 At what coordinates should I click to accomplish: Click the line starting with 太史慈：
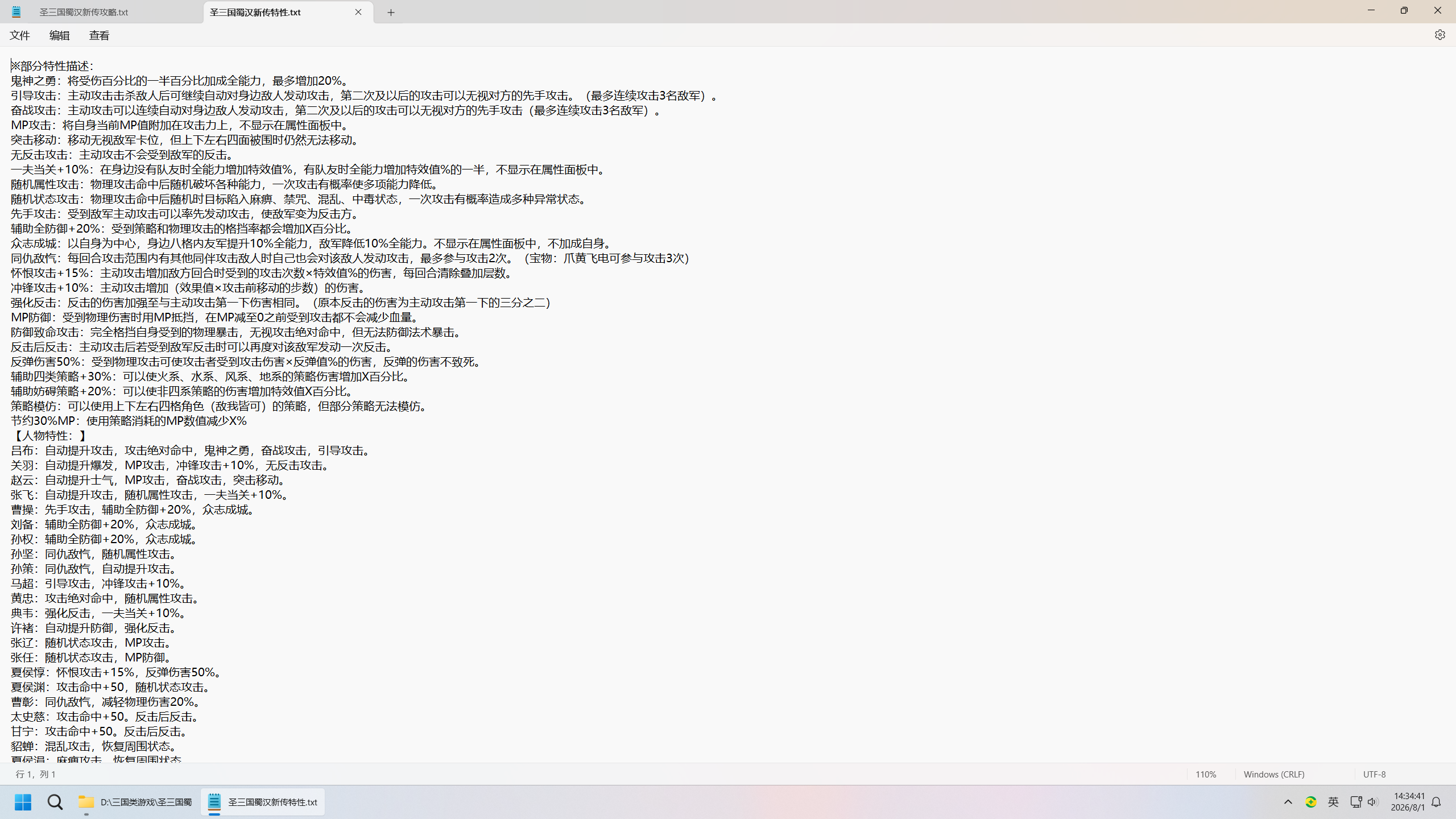coord(106,717)
